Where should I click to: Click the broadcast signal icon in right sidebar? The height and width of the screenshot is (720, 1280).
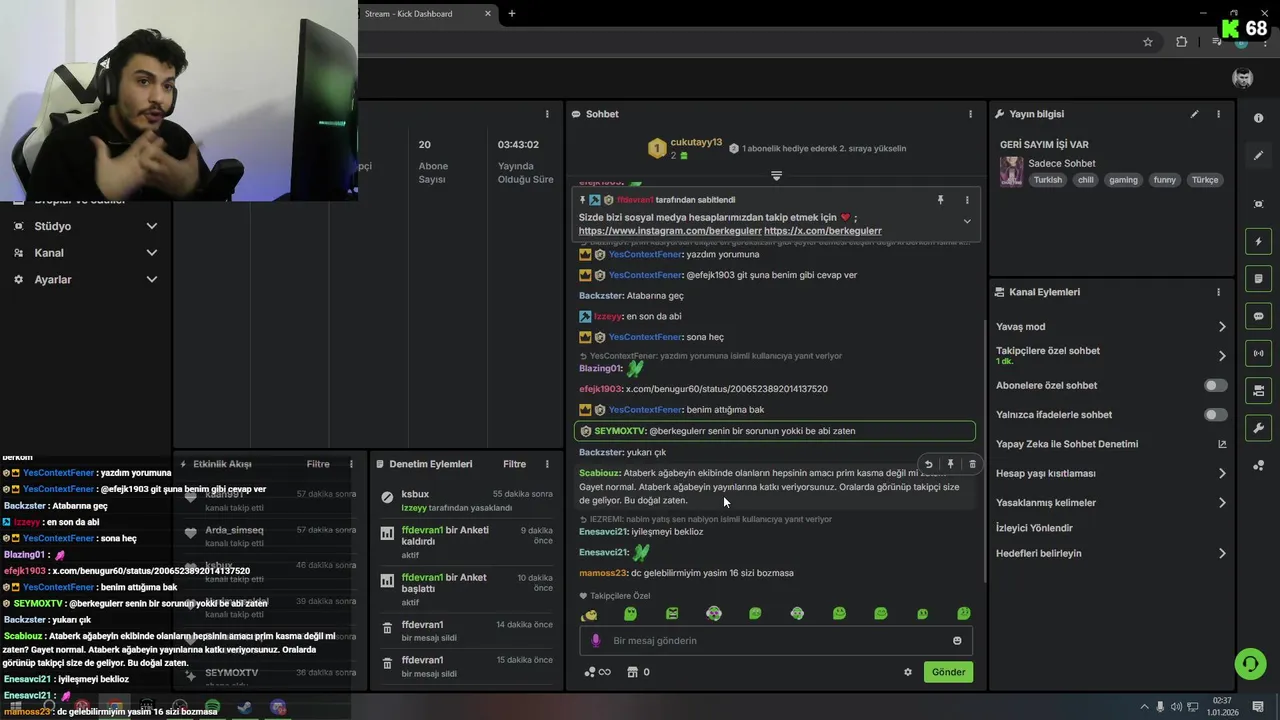(x=1258, y=353)
